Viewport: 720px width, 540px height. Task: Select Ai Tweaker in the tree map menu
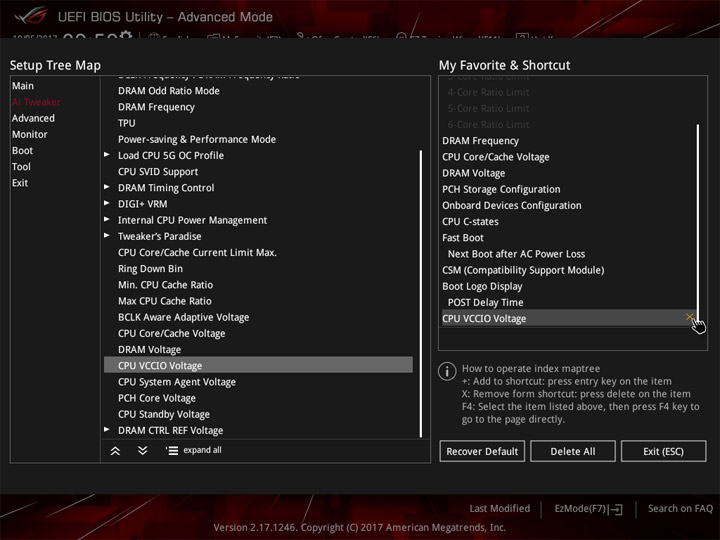pos(36,102)
